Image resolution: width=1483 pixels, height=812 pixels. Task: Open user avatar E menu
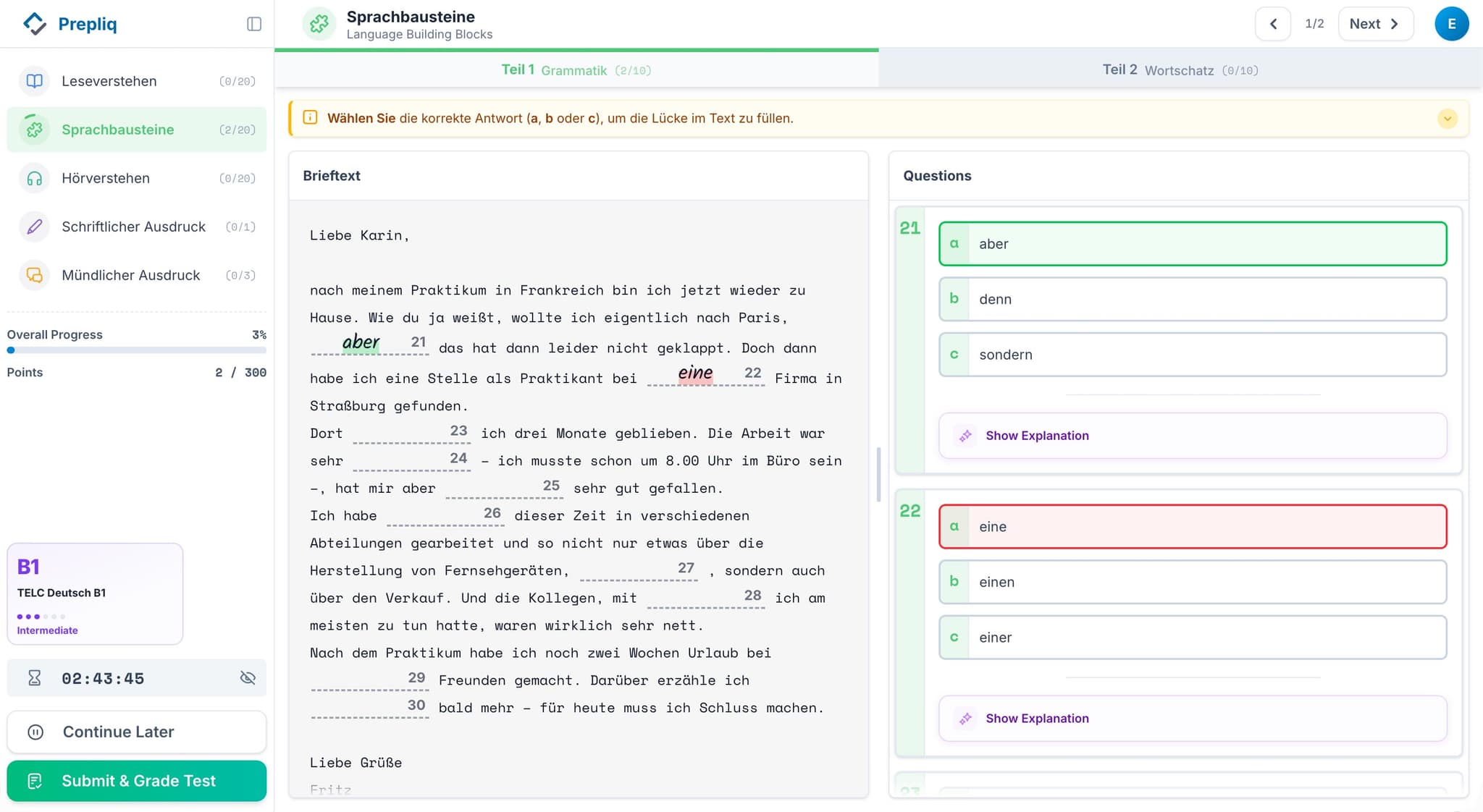tap(1451, 24)
